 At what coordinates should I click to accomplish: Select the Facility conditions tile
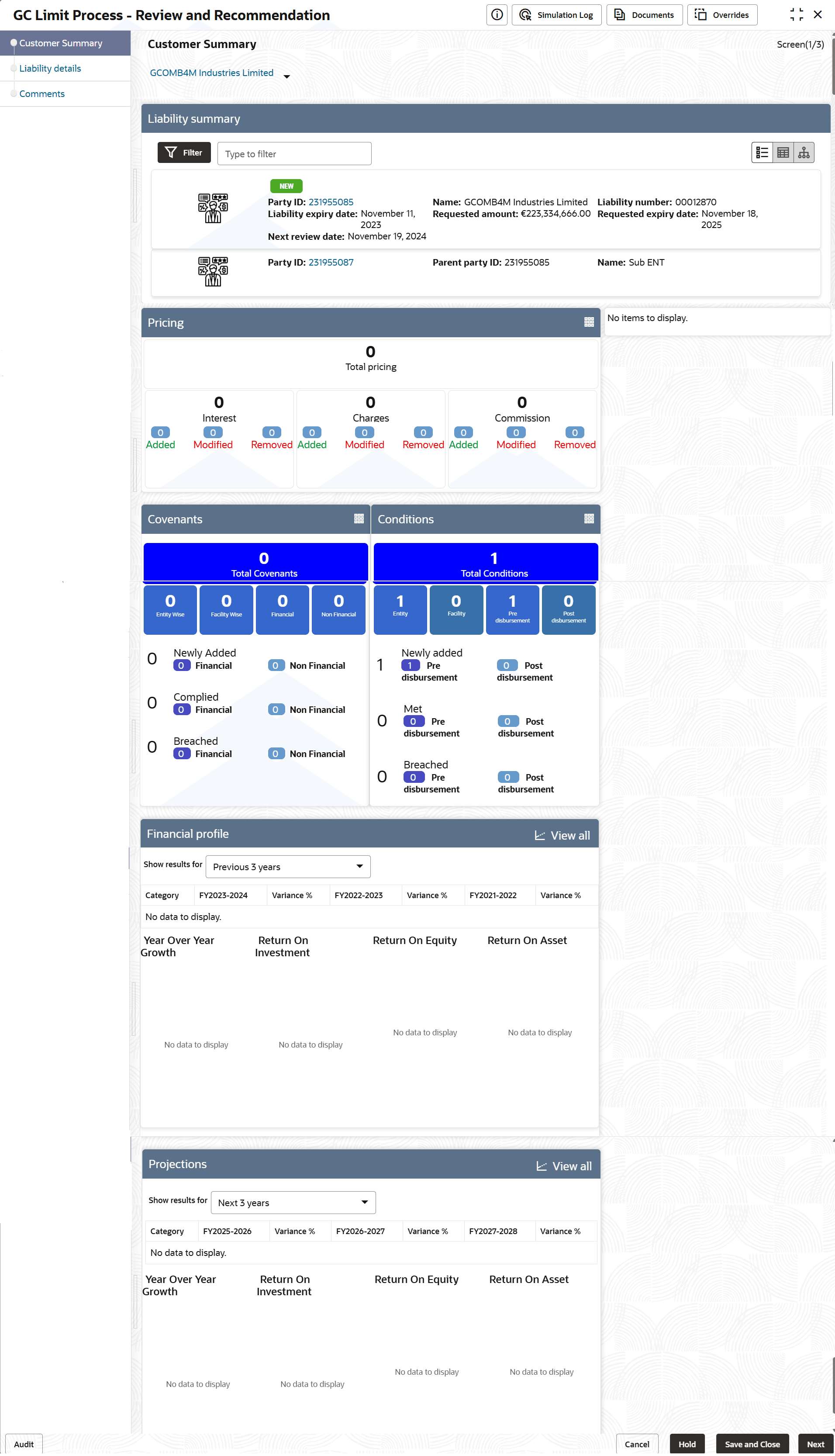pyautogui.click(x=456, y=609)
